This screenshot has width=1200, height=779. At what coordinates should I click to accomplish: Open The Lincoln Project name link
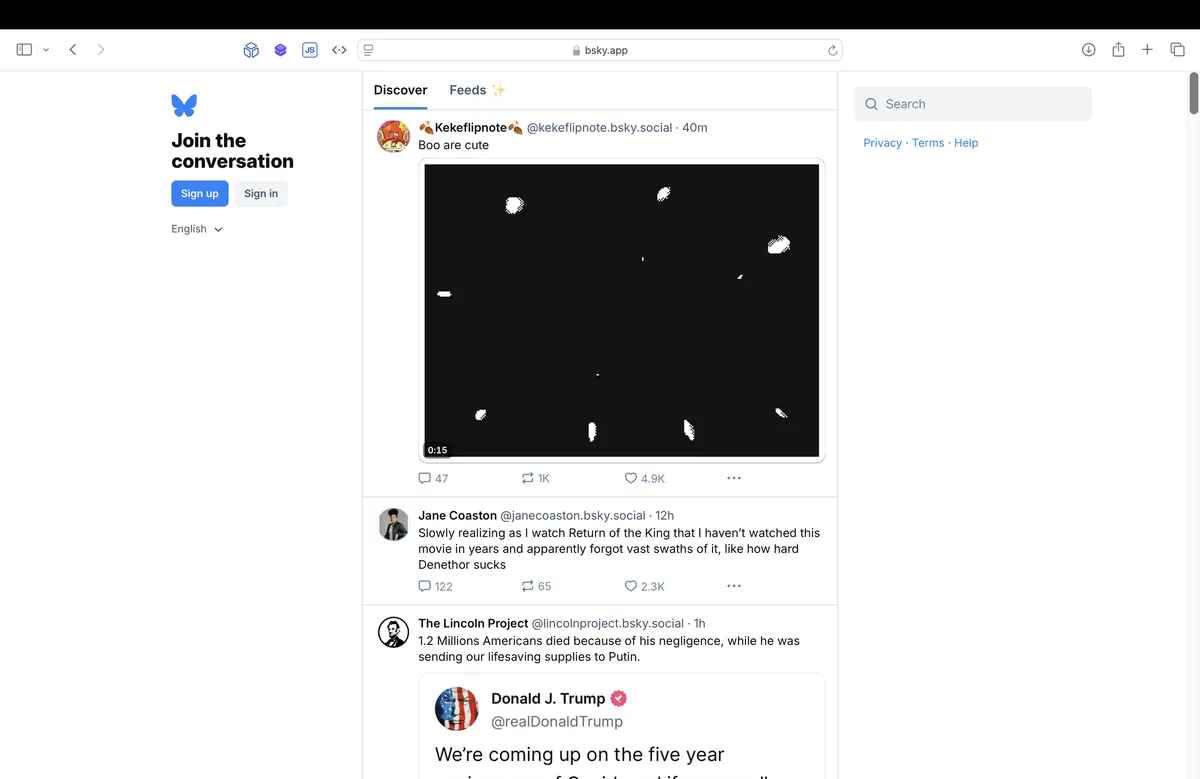point(473,624)
